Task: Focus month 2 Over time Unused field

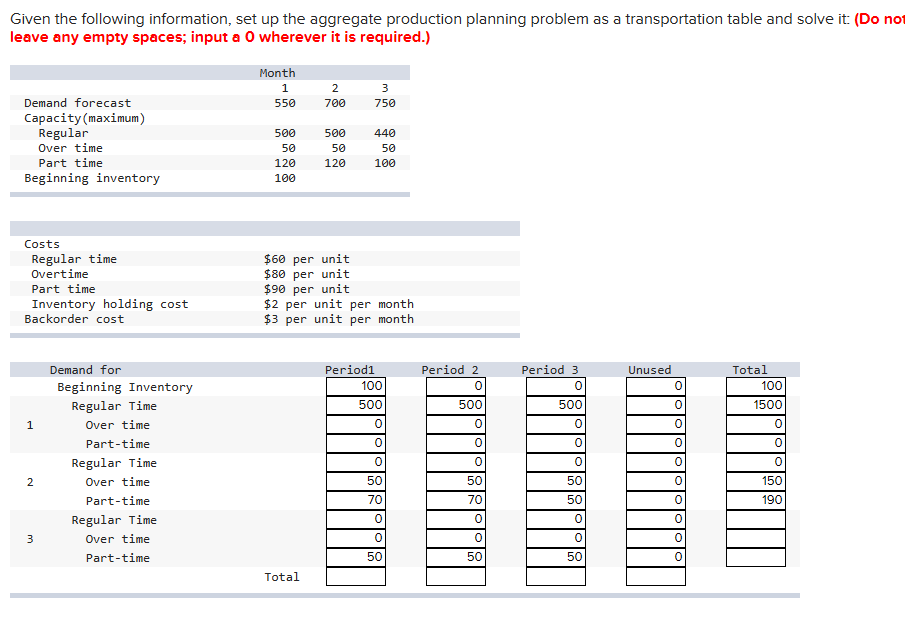Action: pos(656,482)
